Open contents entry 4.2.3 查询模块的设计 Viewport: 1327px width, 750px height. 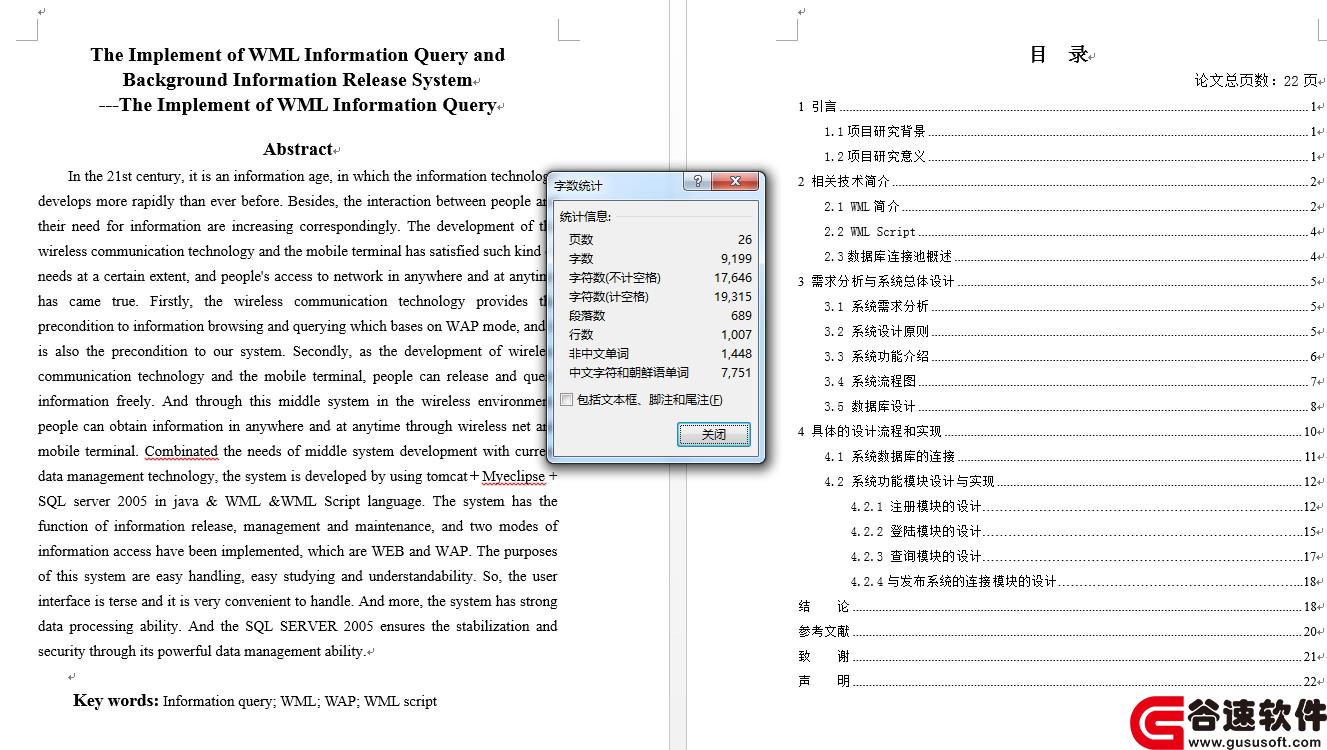tap(1084, 556)
